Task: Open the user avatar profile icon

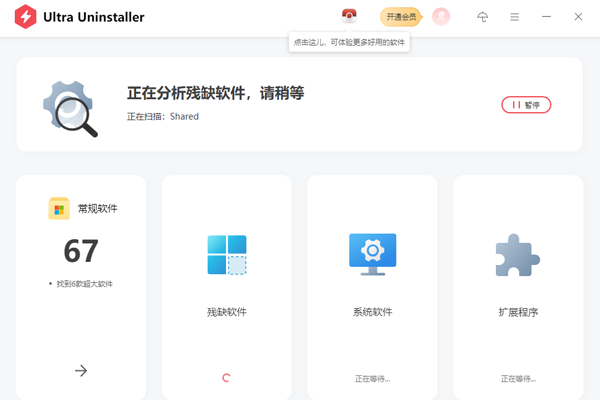Action: [x=441, y=17]
